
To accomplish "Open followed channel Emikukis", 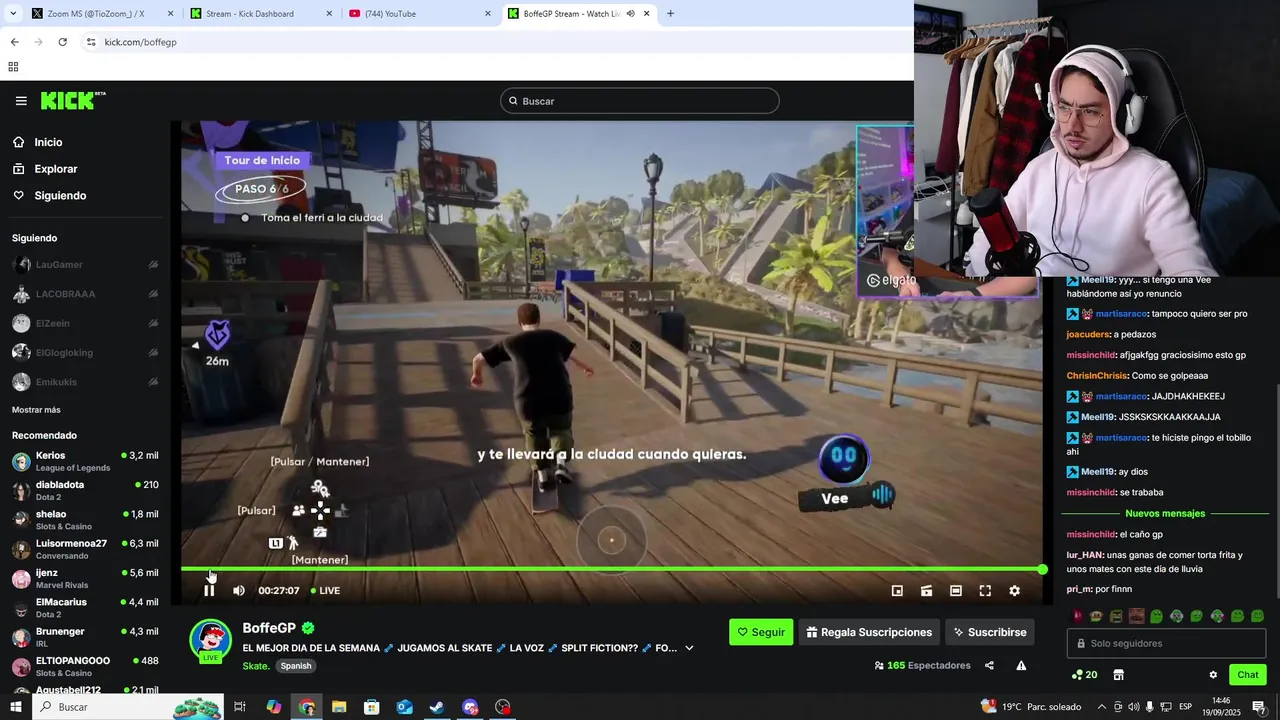I will click(x=85, y=382).
